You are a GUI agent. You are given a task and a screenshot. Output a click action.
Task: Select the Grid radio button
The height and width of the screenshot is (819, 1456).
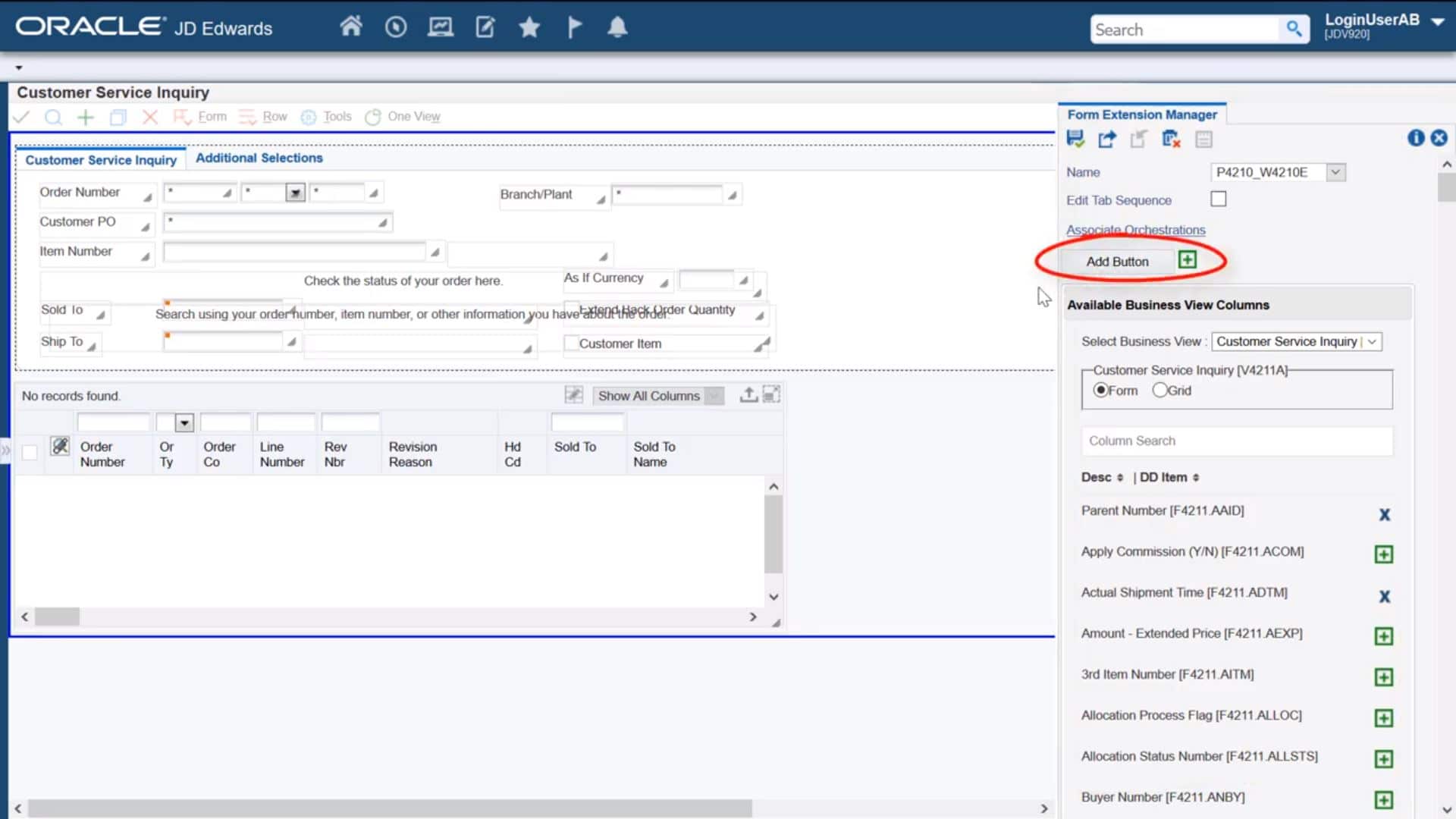tap(1161, 390)
